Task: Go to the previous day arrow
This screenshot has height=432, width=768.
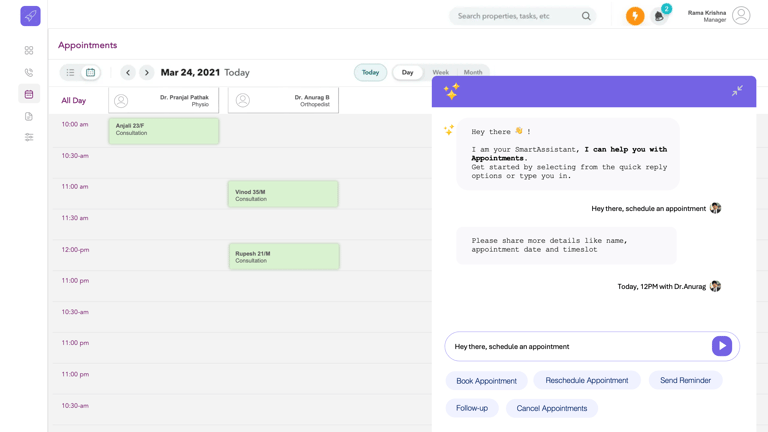Action: tap(128, 72)
